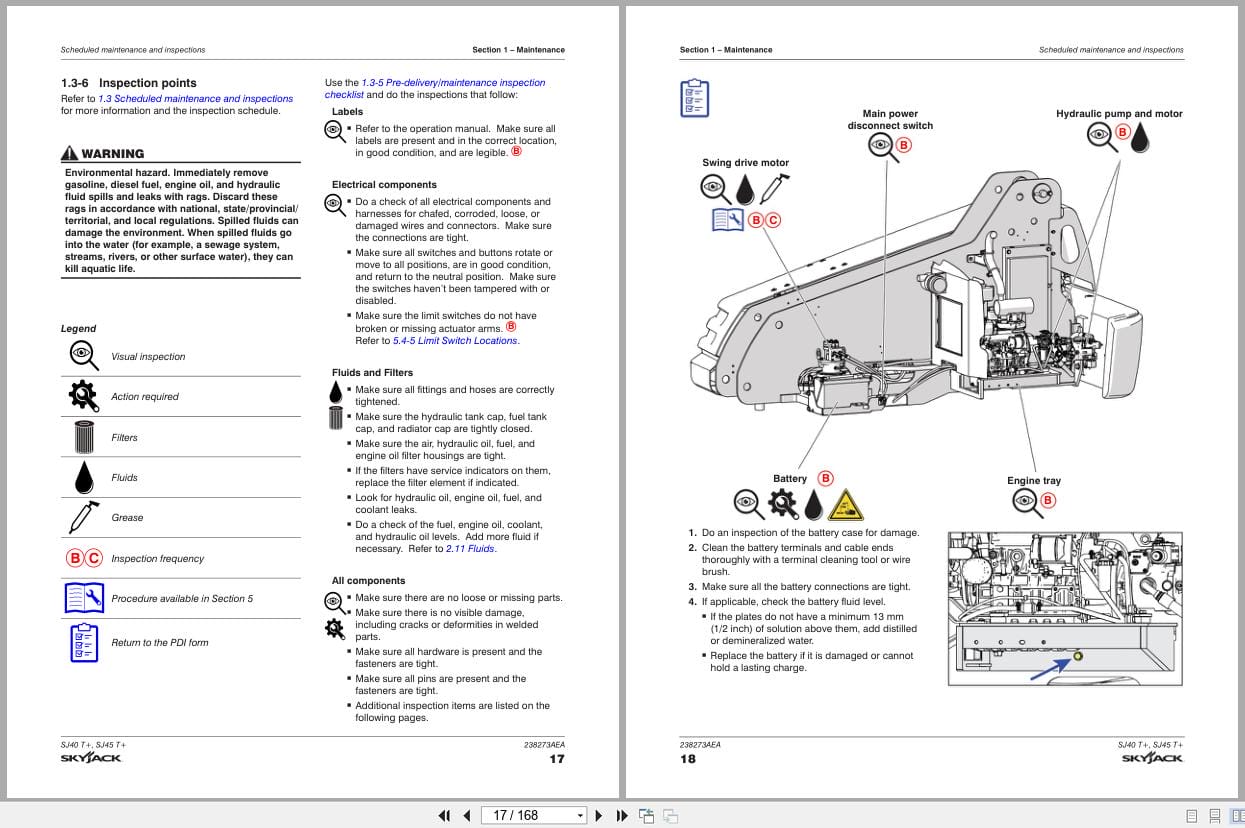This screenshot has width=1245, height=828.
Task: Click the Skyjack logo on page 17
Action: click(91, 758)
